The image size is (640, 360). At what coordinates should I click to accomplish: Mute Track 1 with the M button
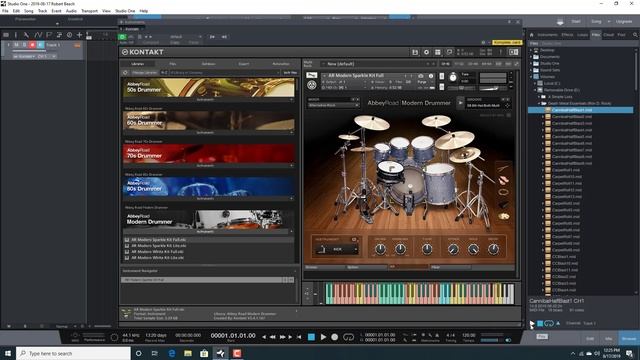coord(16,45)
